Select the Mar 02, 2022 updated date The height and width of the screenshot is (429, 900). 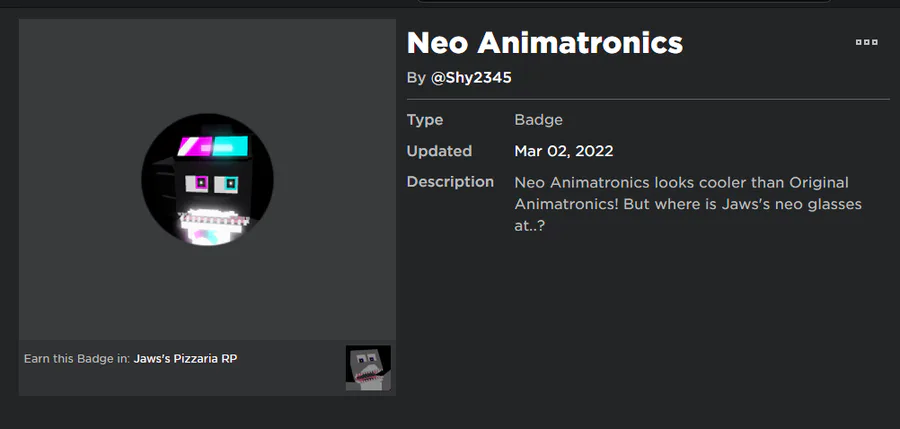pyautogui.click(x=563, y=151)
